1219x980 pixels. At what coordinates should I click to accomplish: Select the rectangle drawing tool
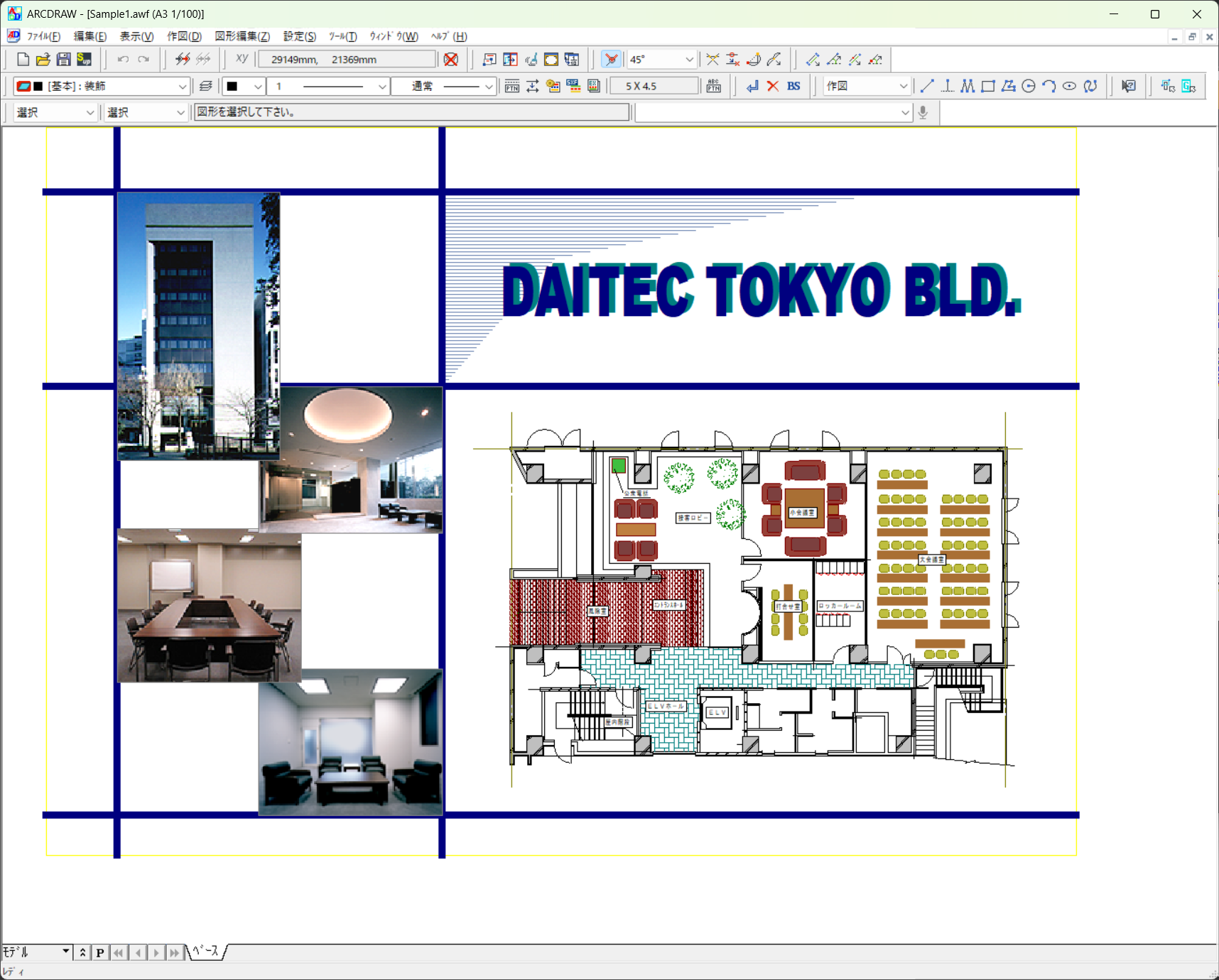point(987,86)
